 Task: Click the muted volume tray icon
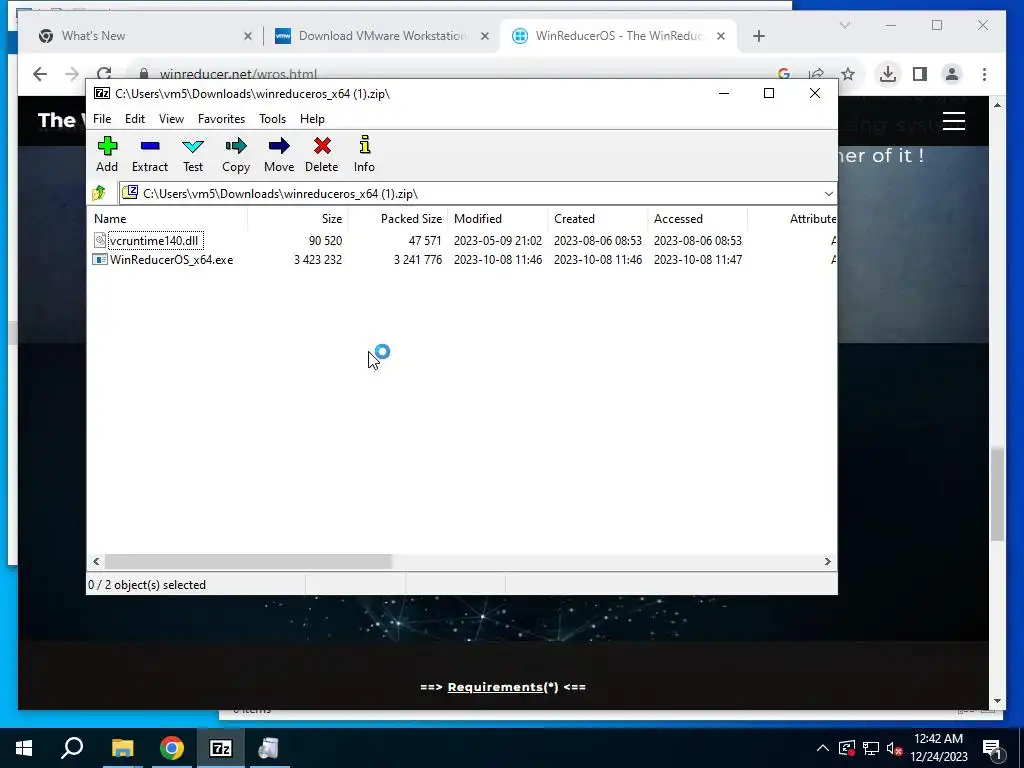894,748
